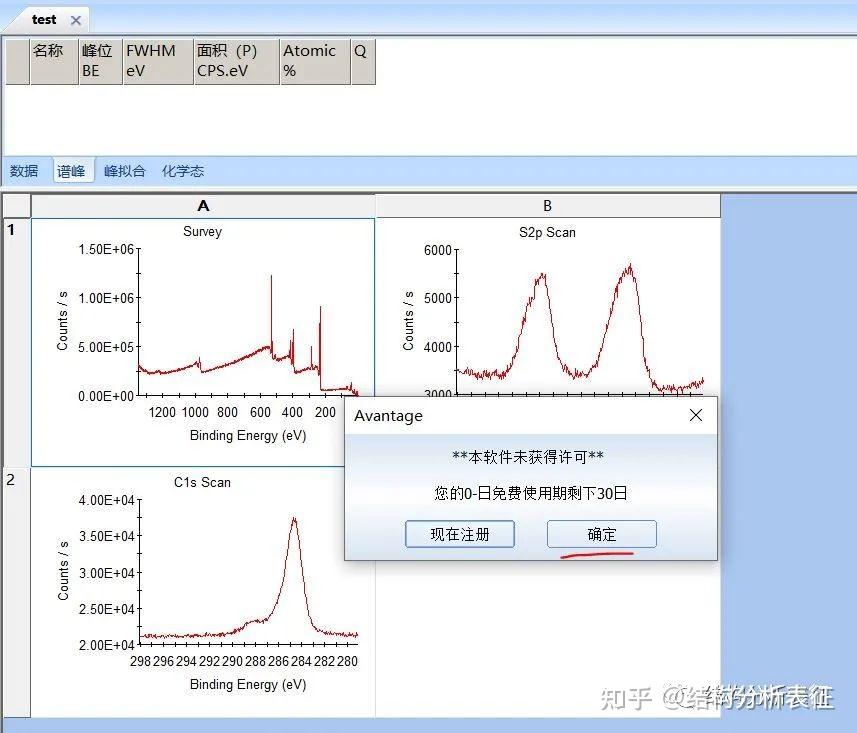Click grid column header A
The image size is (857, 733).
coord(203,205)
